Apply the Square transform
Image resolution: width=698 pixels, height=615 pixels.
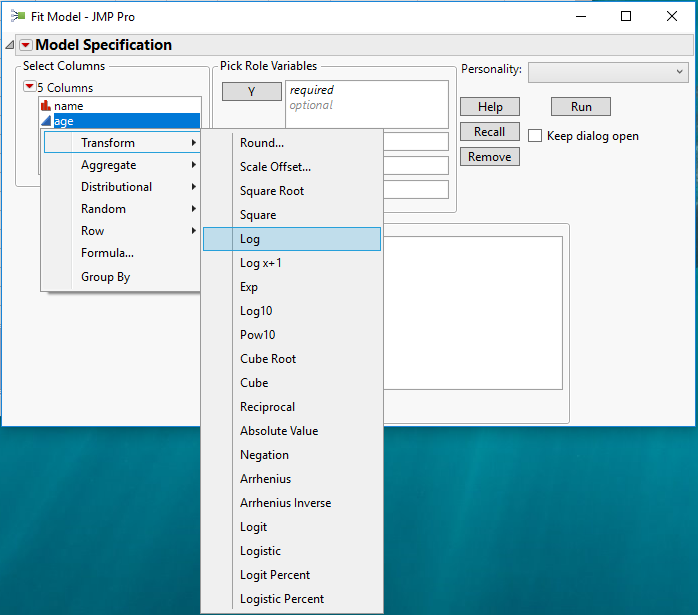[x=292, y=215]
